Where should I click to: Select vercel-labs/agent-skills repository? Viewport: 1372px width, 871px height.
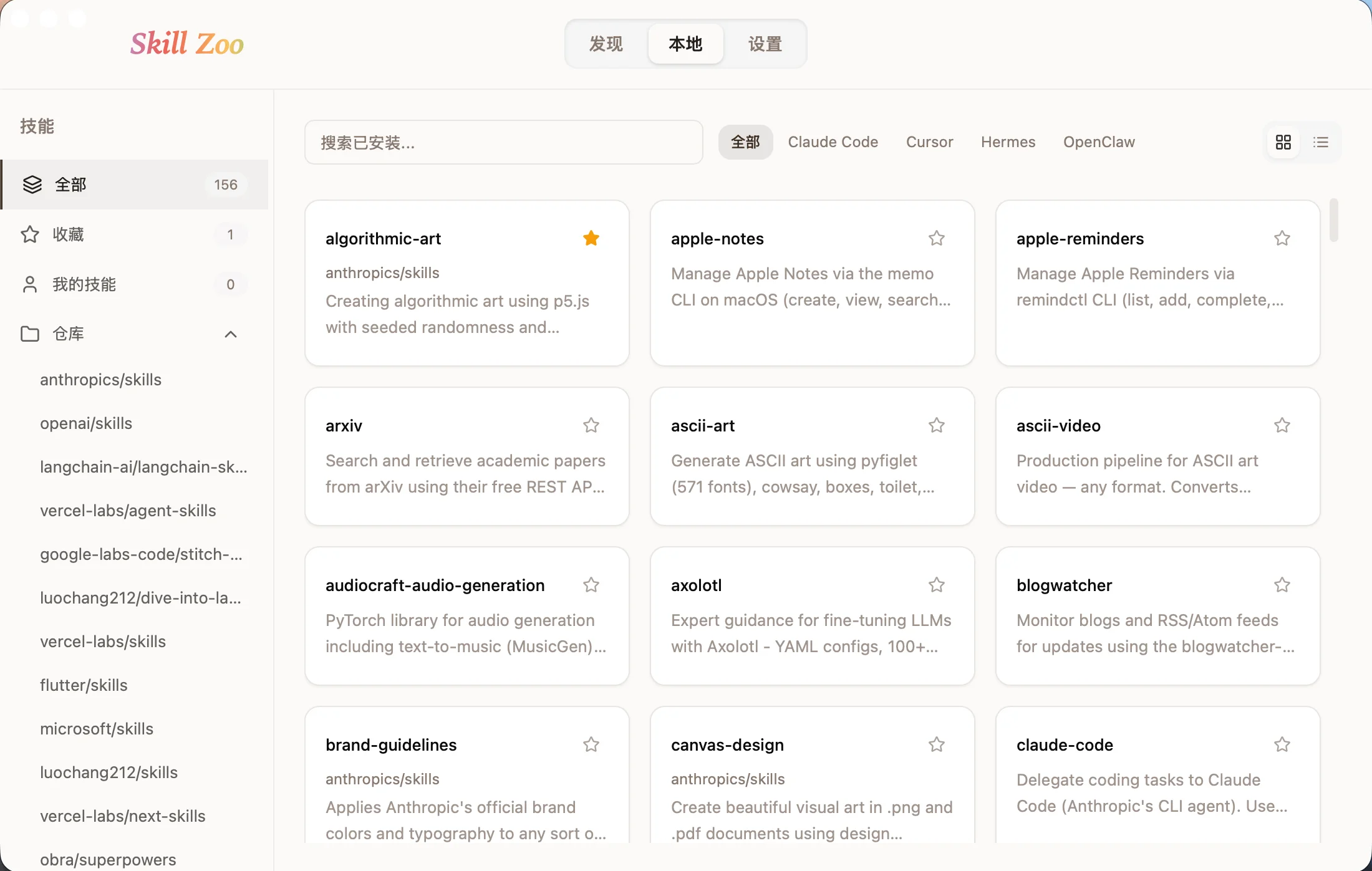click(128, 511)
